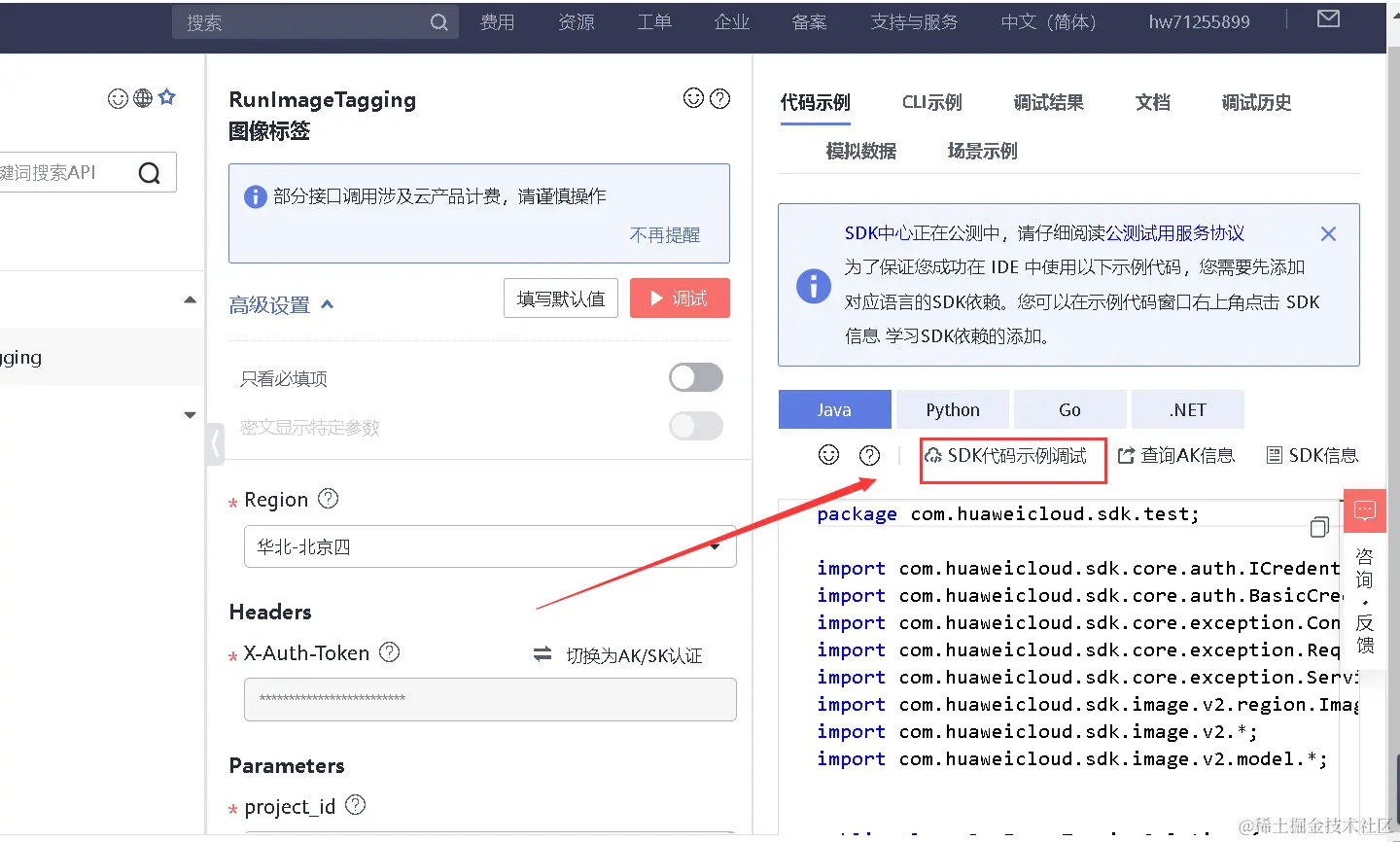Open 支持与服务 menu

(x=914, y=22)
